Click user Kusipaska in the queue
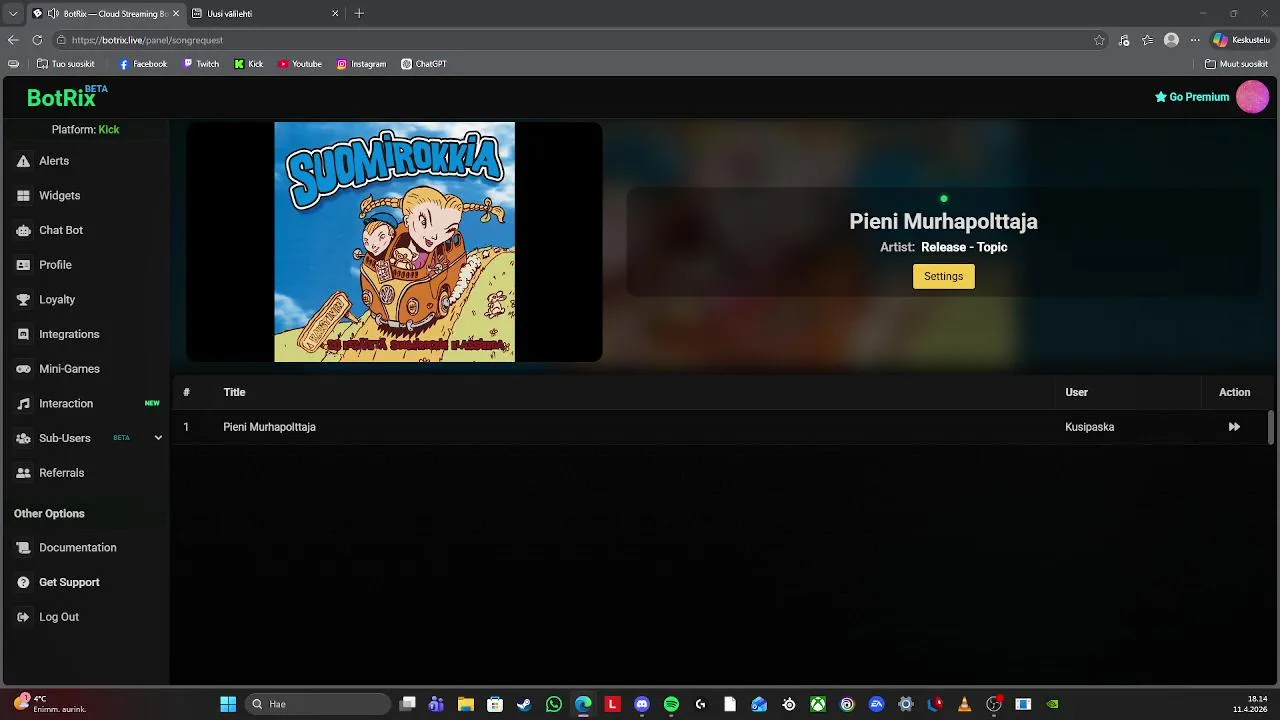 click(x=1089, y=427)
